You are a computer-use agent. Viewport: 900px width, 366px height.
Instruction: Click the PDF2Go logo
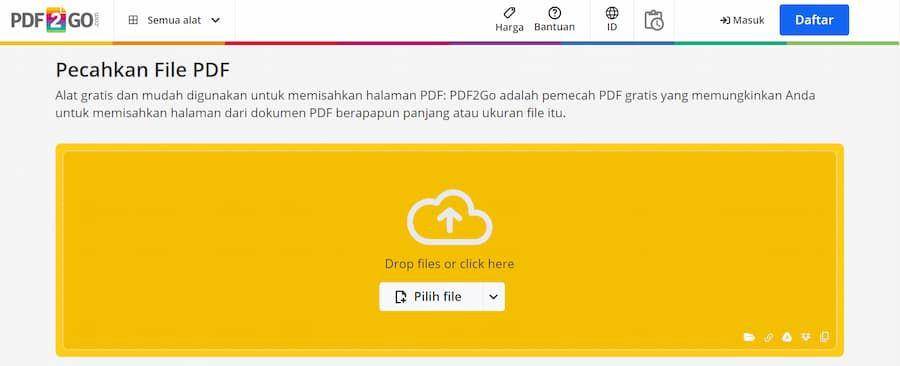[x=55, y=20]
